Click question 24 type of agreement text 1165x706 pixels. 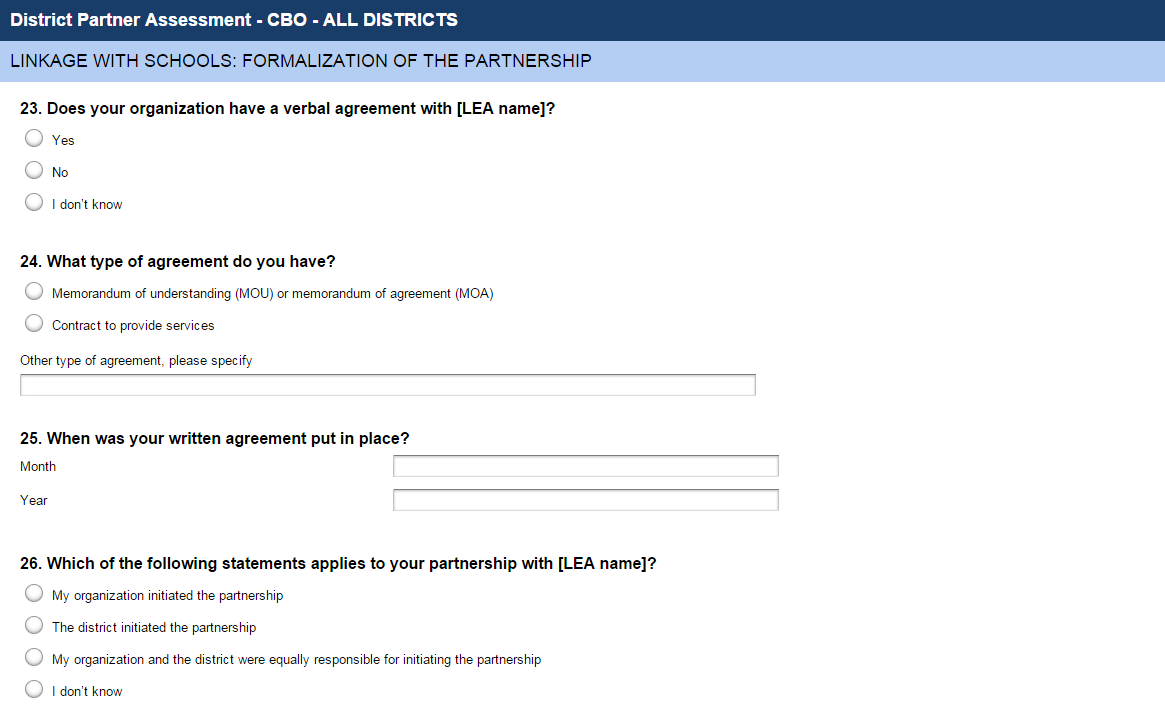tap(178, 262)
